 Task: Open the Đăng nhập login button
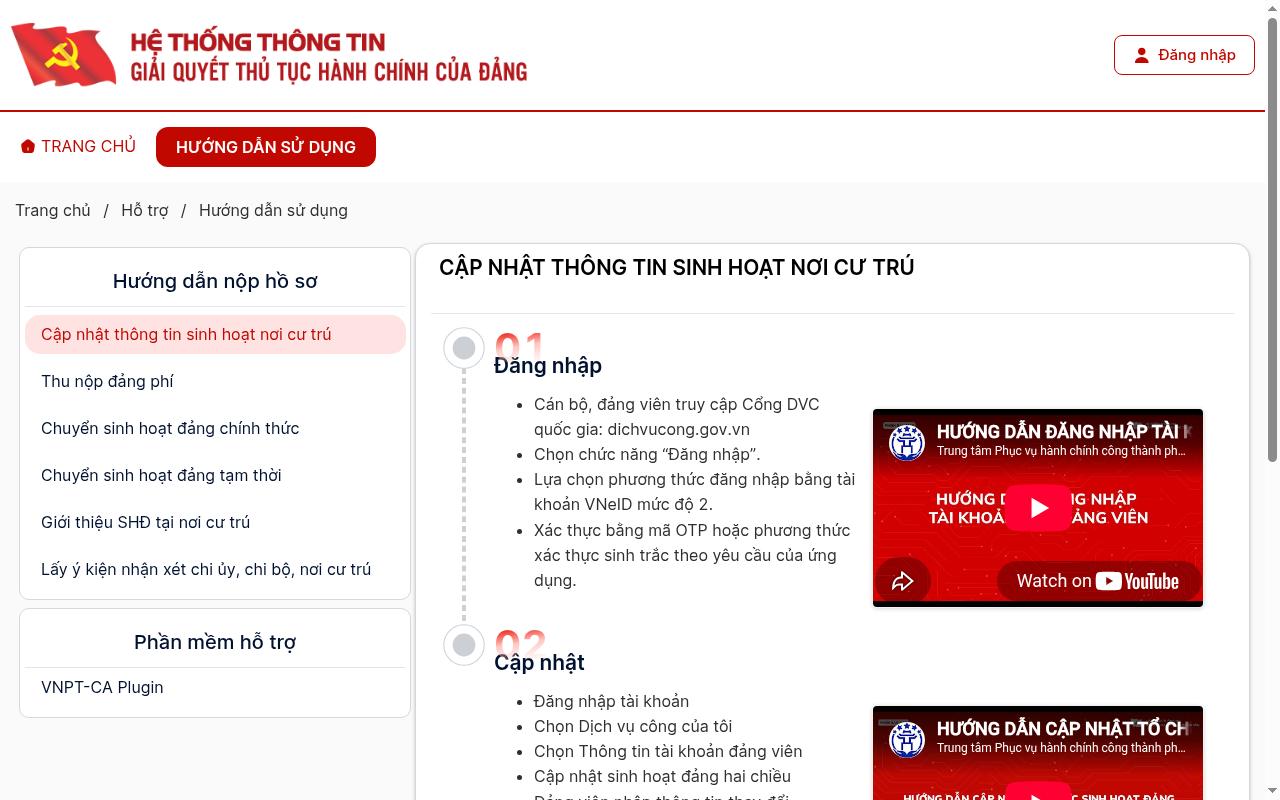tap(1184, 55)
